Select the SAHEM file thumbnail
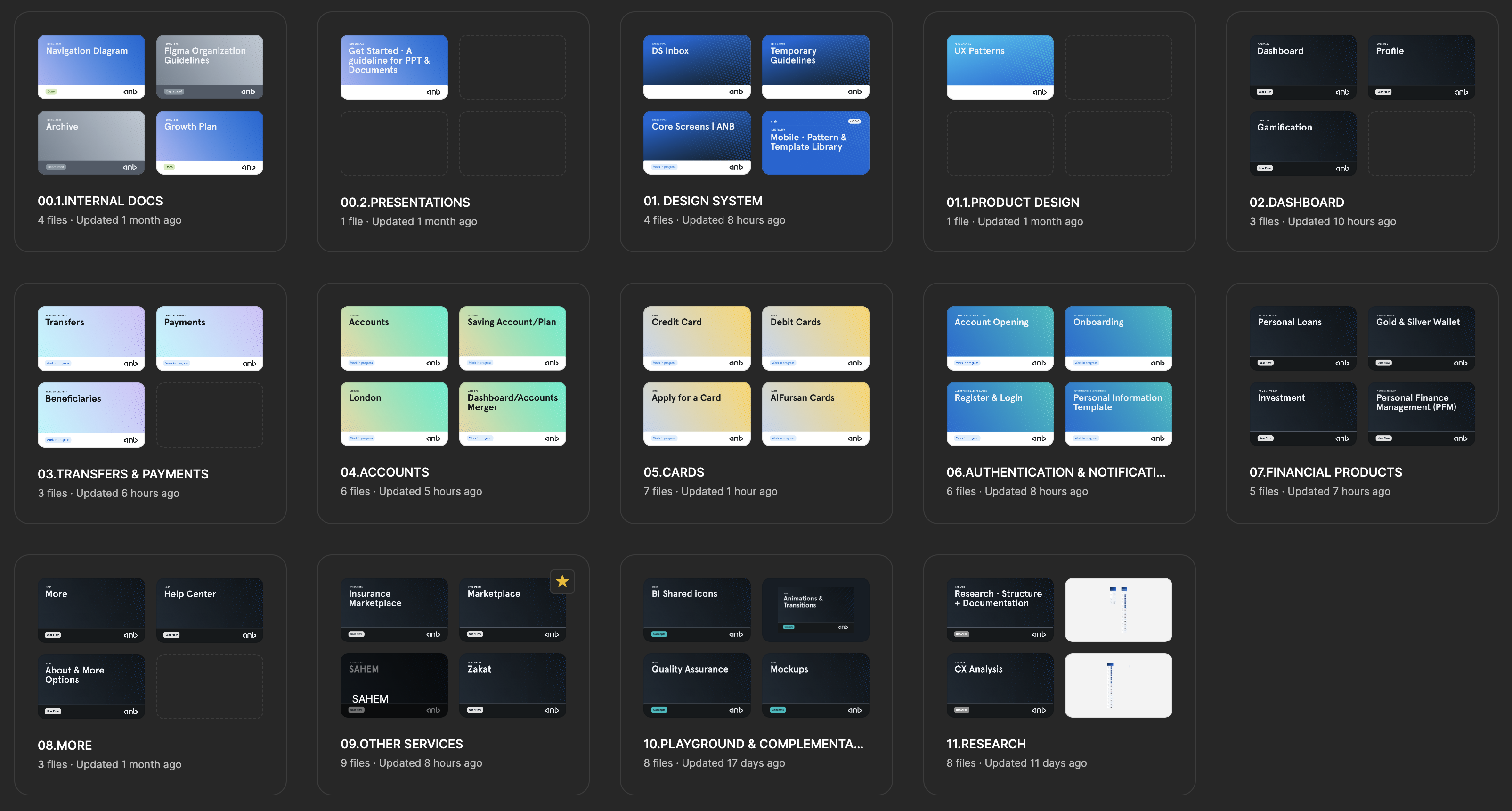The image size is (1512, 811). tap(394, 685)
